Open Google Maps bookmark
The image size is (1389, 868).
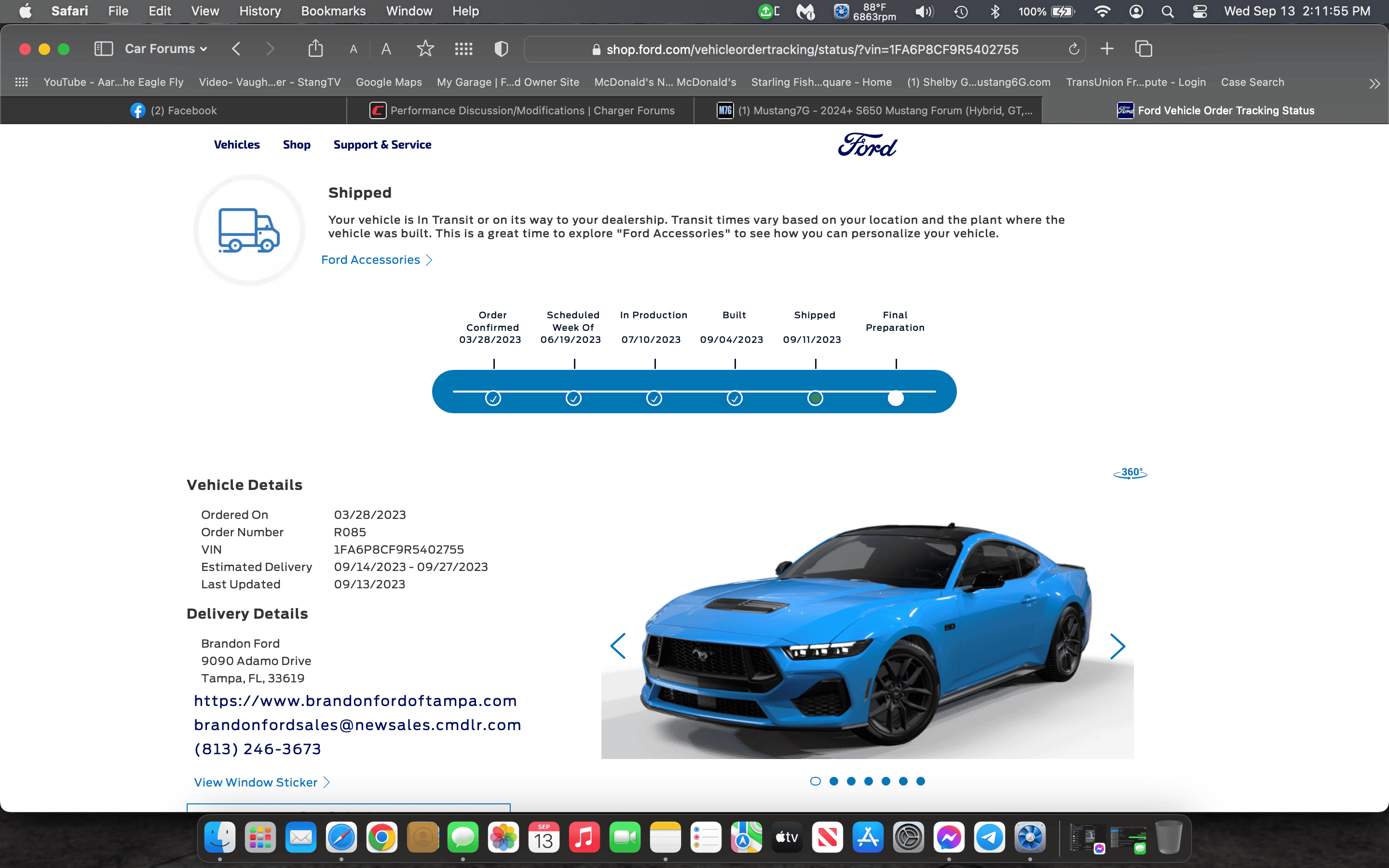coord(389,82)
